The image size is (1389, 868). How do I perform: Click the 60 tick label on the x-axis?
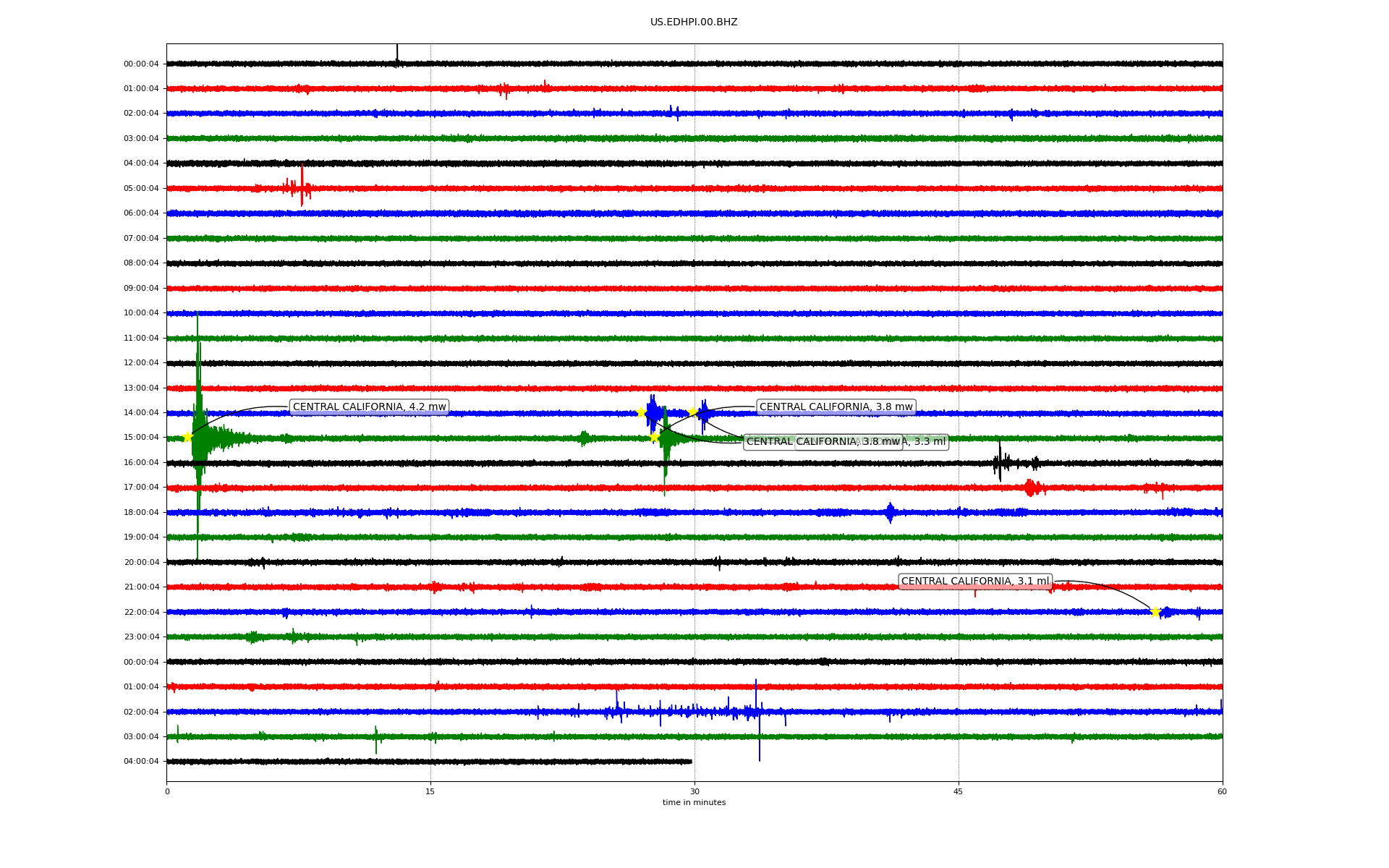click(x=1221, y=791)
